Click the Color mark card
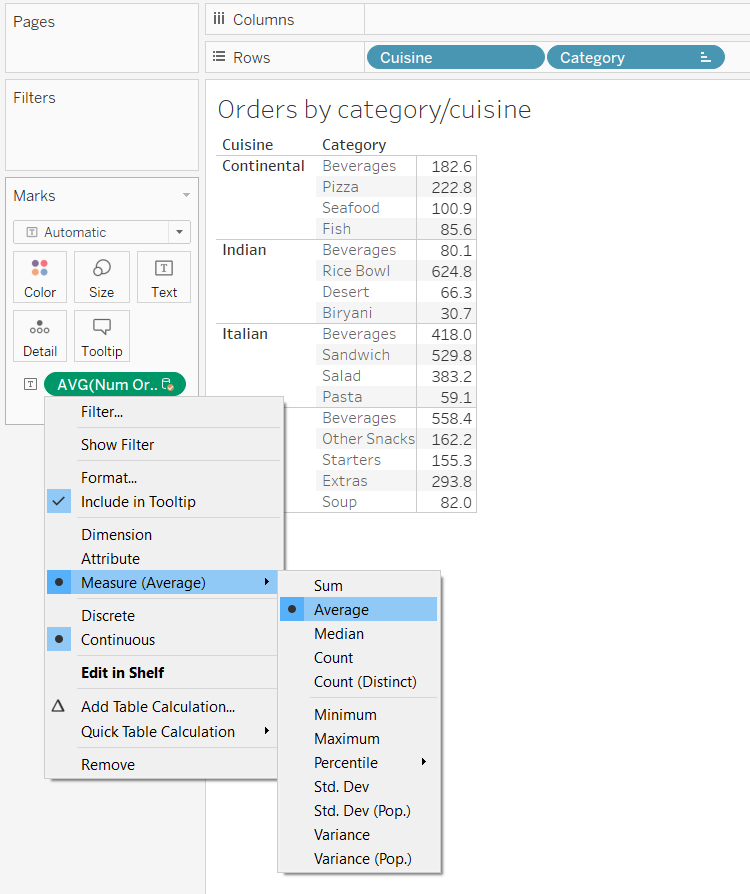Screen dimensions: 750x894 point(40,277)
